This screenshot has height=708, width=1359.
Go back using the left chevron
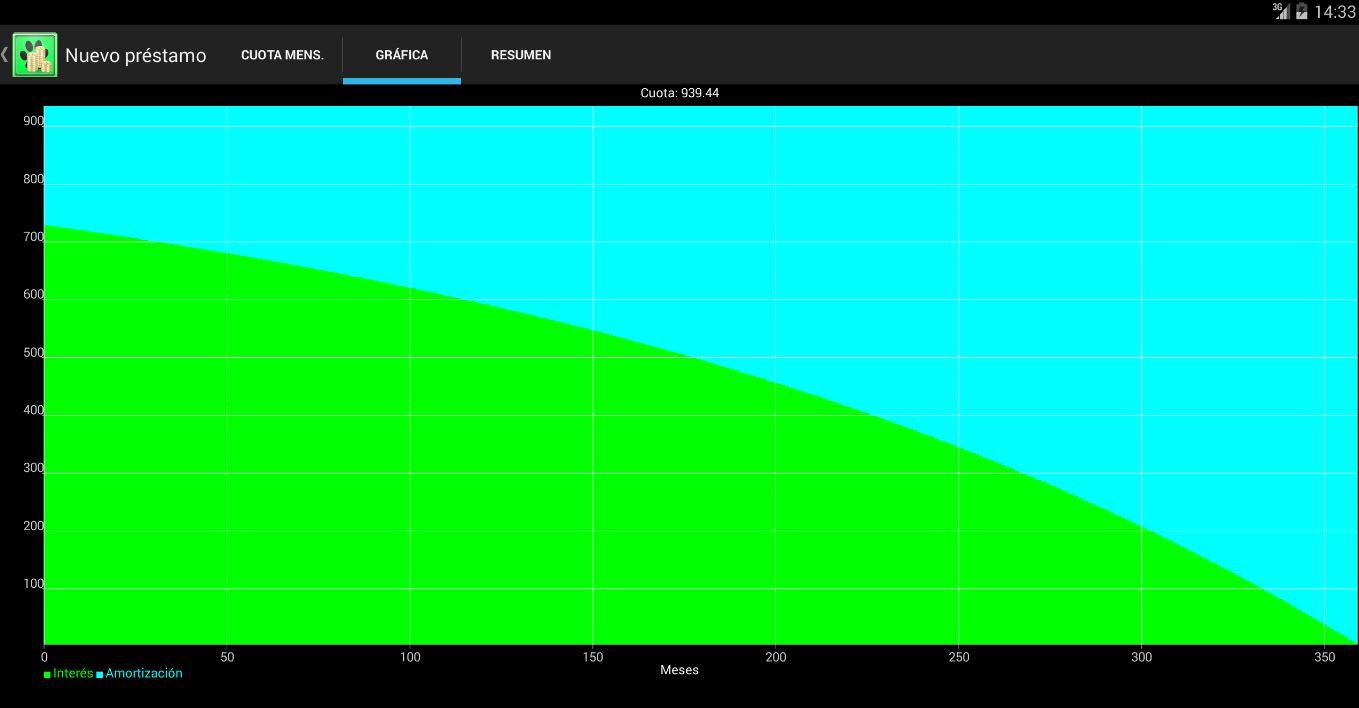pos(5,54)
